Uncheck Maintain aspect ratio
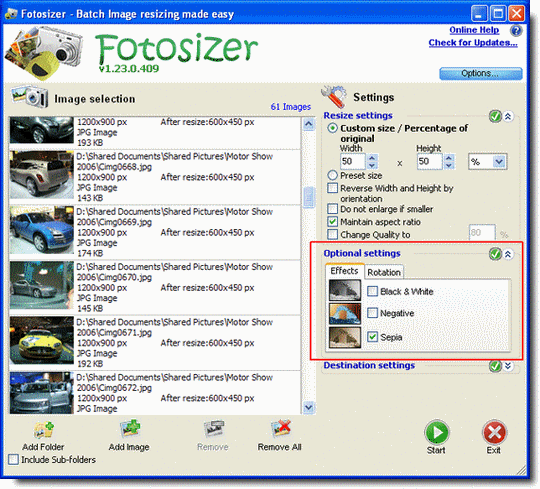The width and height of the screenshot is (540, 489). [x=332, y=221]
